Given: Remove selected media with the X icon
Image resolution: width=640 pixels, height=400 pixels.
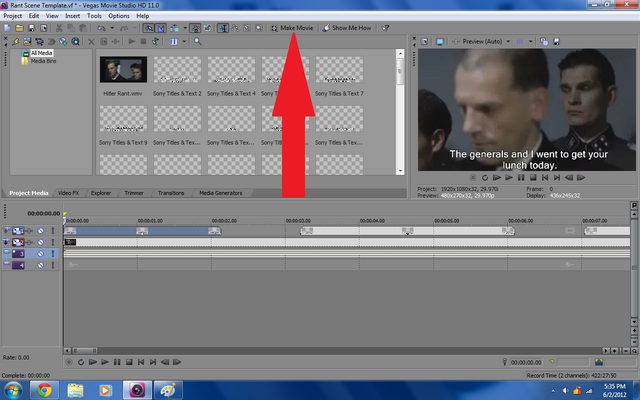Looking at the screenshot, I should coord(91,42).
